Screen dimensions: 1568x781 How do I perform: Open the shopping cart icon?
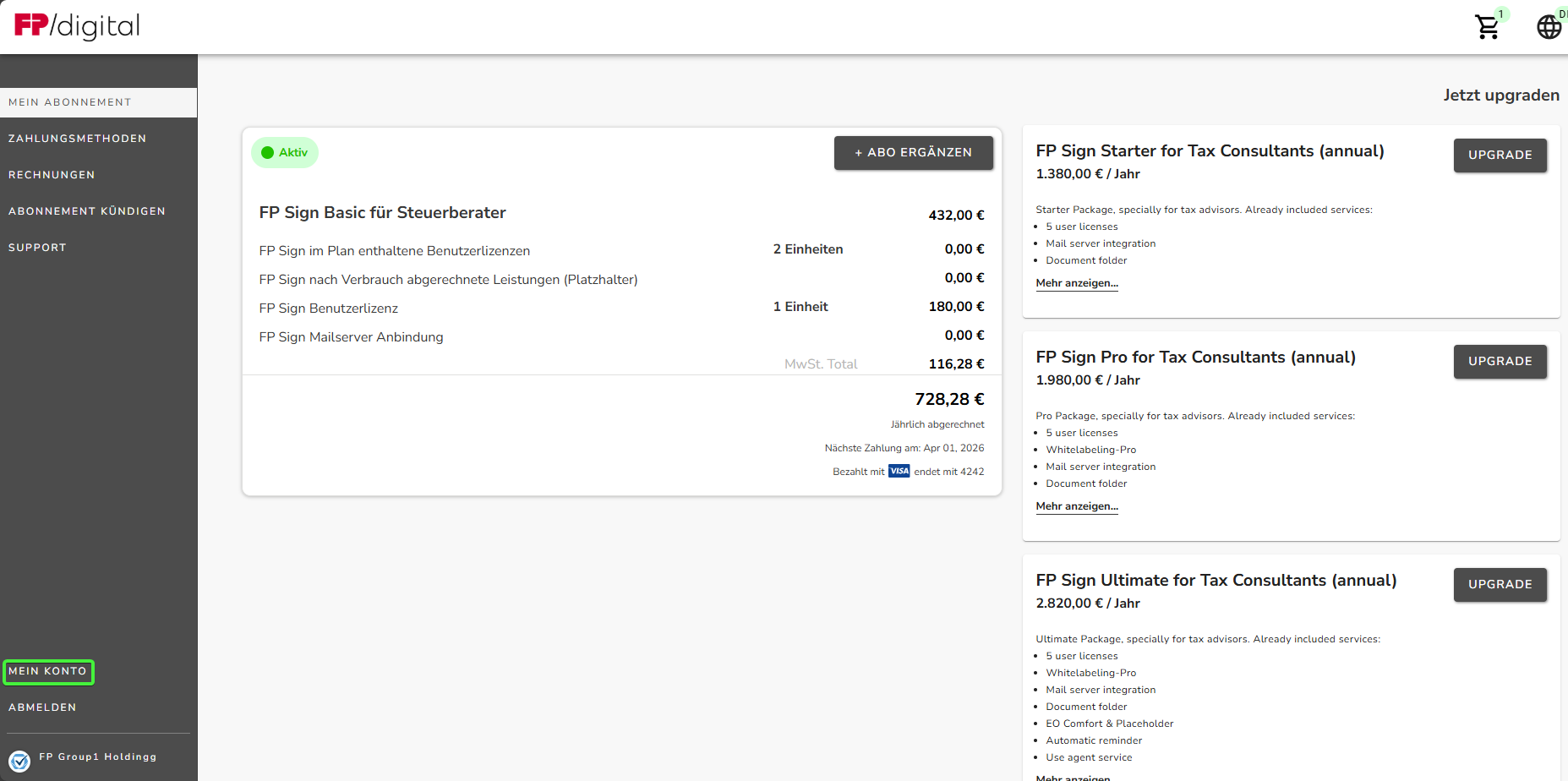[1487, 27]
